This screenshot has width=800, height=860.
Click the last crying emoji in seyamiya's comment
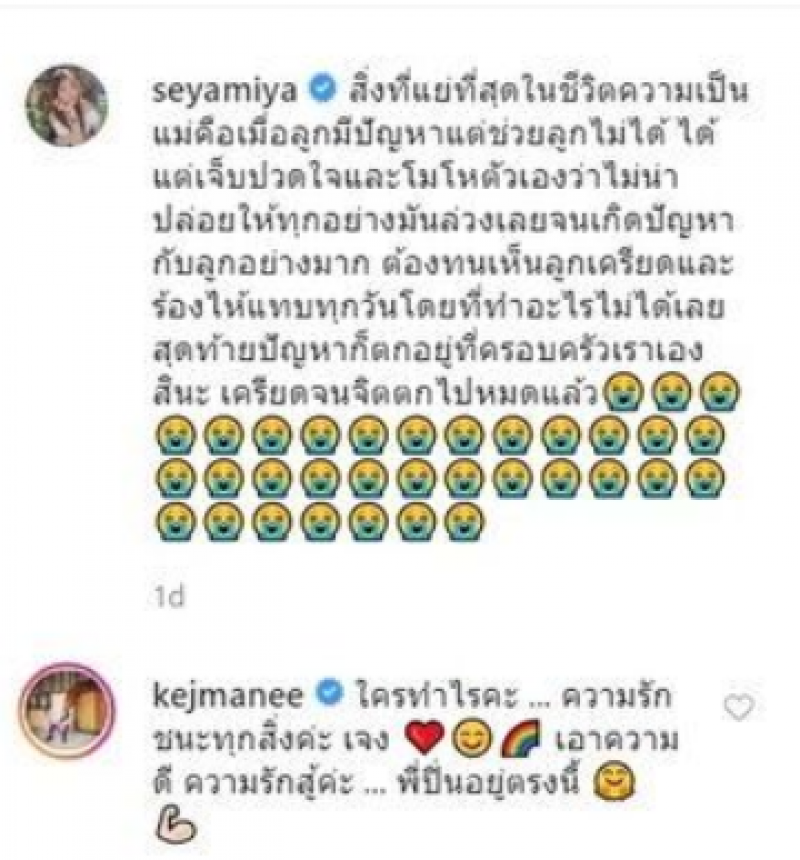[465, 522]
